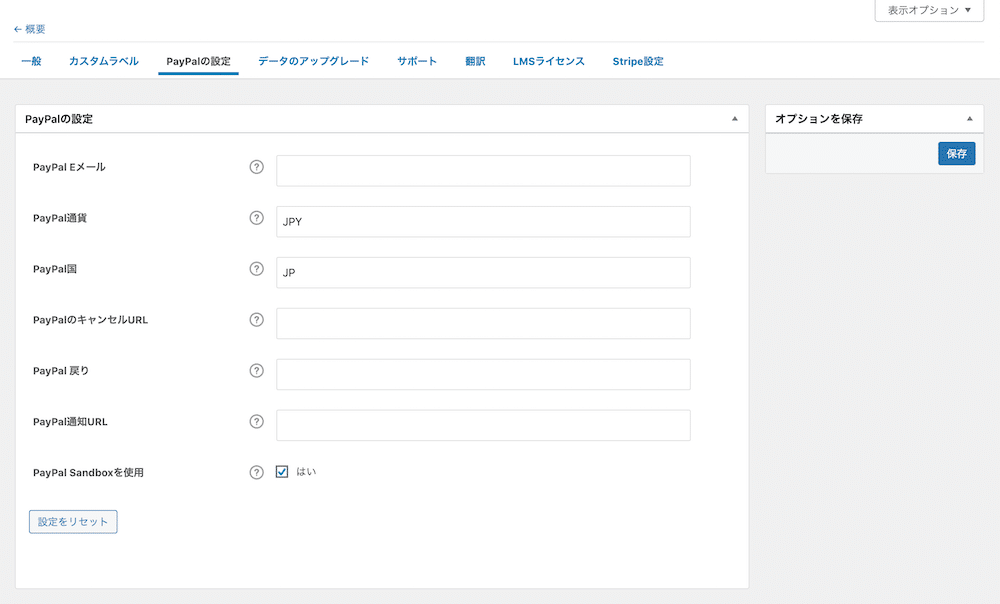Click the PayPal通貨 label text

point(60,218)
